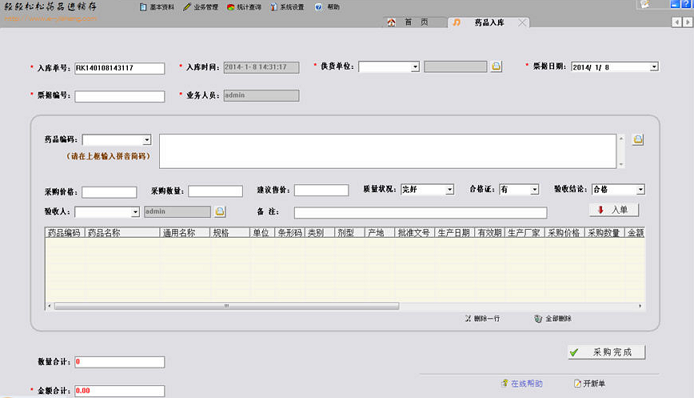
Task: Click drug lookup icon right of description box
Action: click(638, 139)
